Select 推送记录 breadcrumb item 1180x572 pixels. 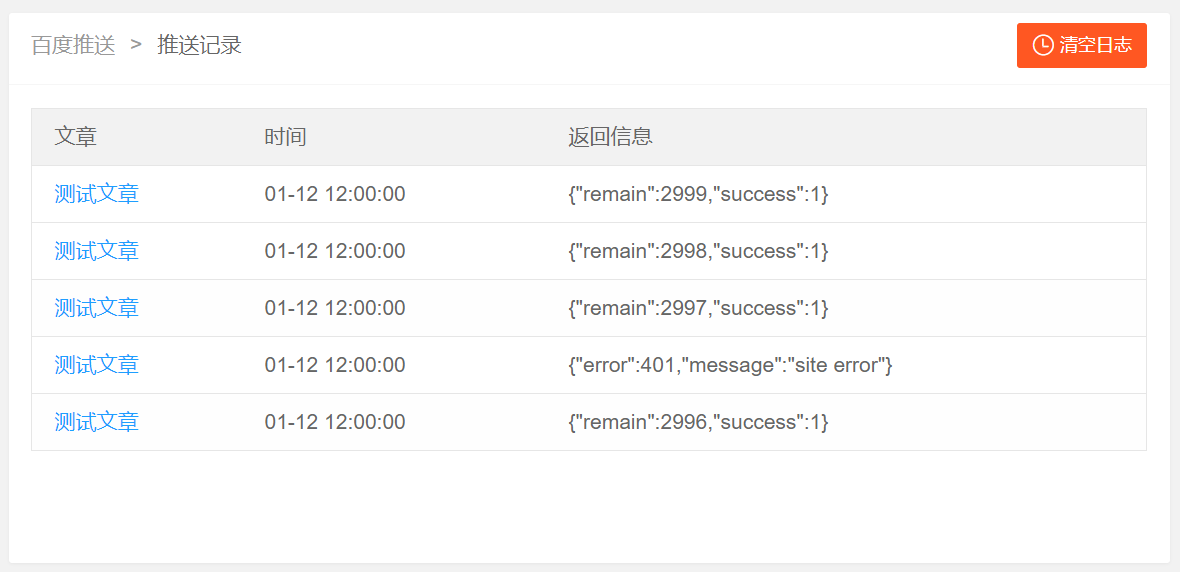click(199, 45)
